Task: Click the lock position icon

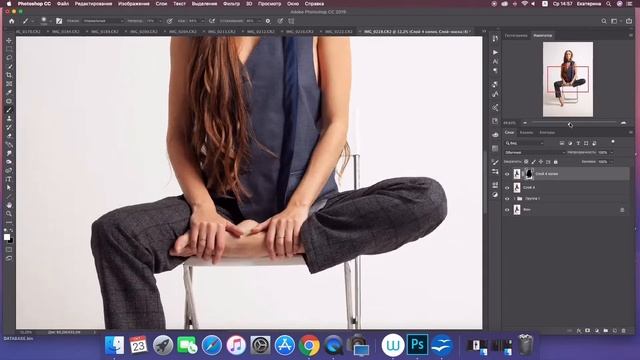Action: tap(541, 162)
